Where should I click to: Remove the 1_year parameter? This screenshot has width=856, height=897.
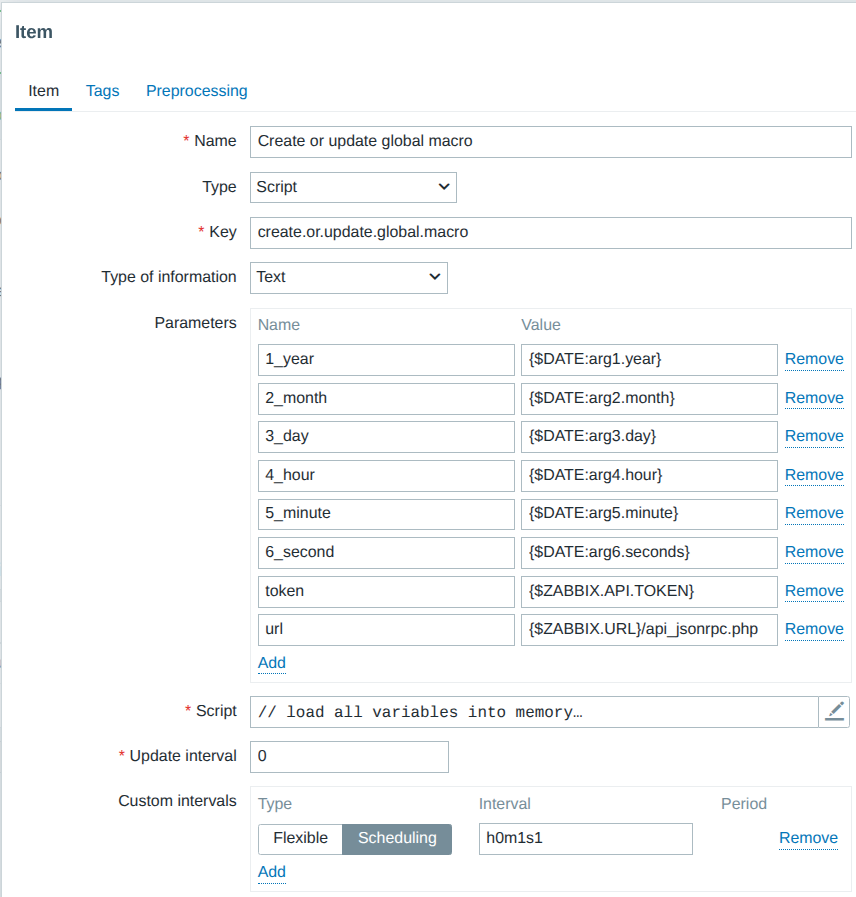813,359
